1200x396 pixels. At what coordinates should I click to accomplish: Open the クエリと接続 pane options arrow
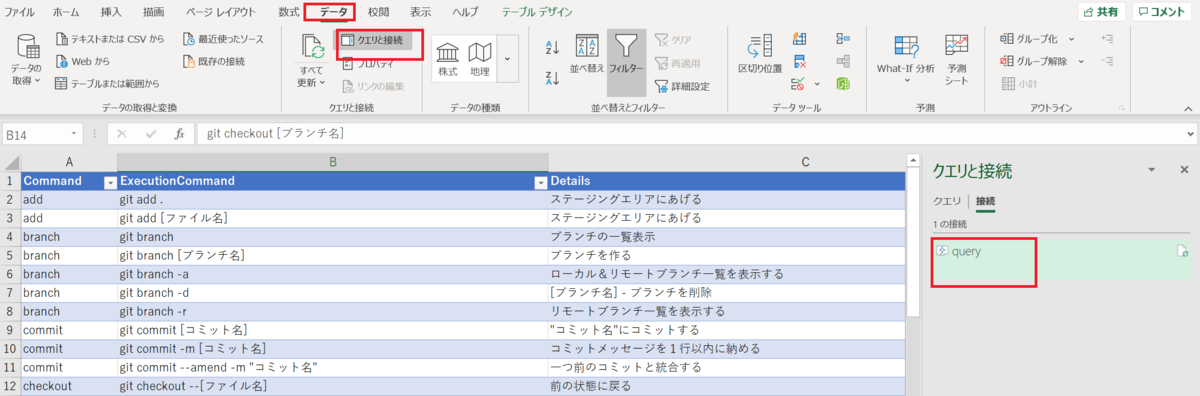1151,170
